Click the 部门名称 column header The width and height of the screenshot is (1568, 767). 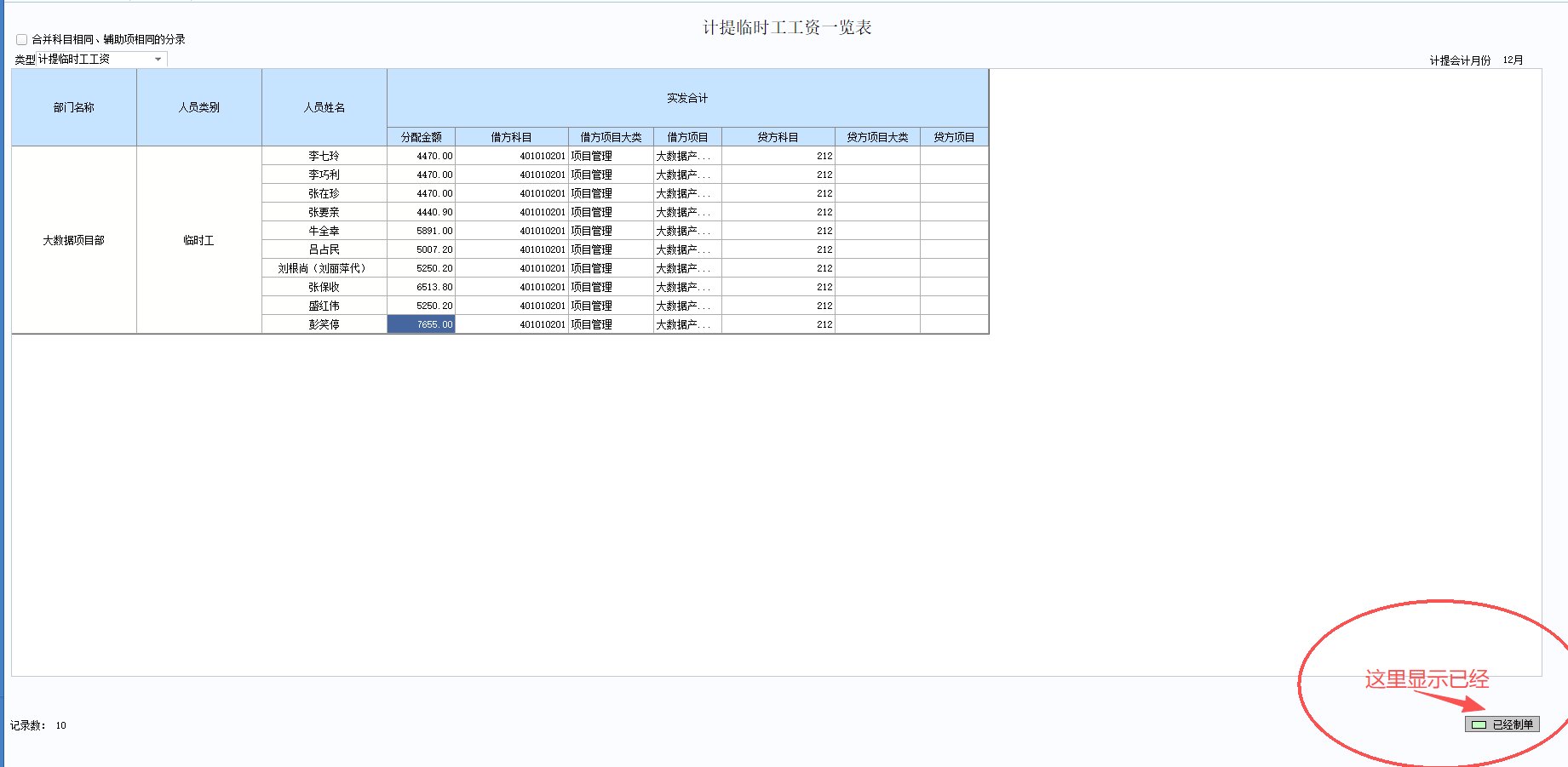point(74,107)
